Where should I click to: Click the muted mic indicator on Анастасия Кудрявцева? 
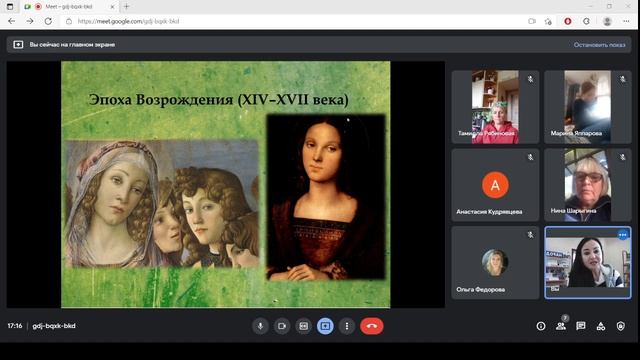click(530, 157)
